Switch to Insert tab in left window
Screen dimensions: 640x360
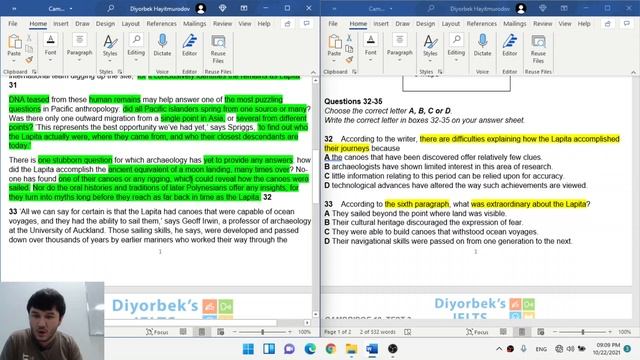(x=61, y=24)
